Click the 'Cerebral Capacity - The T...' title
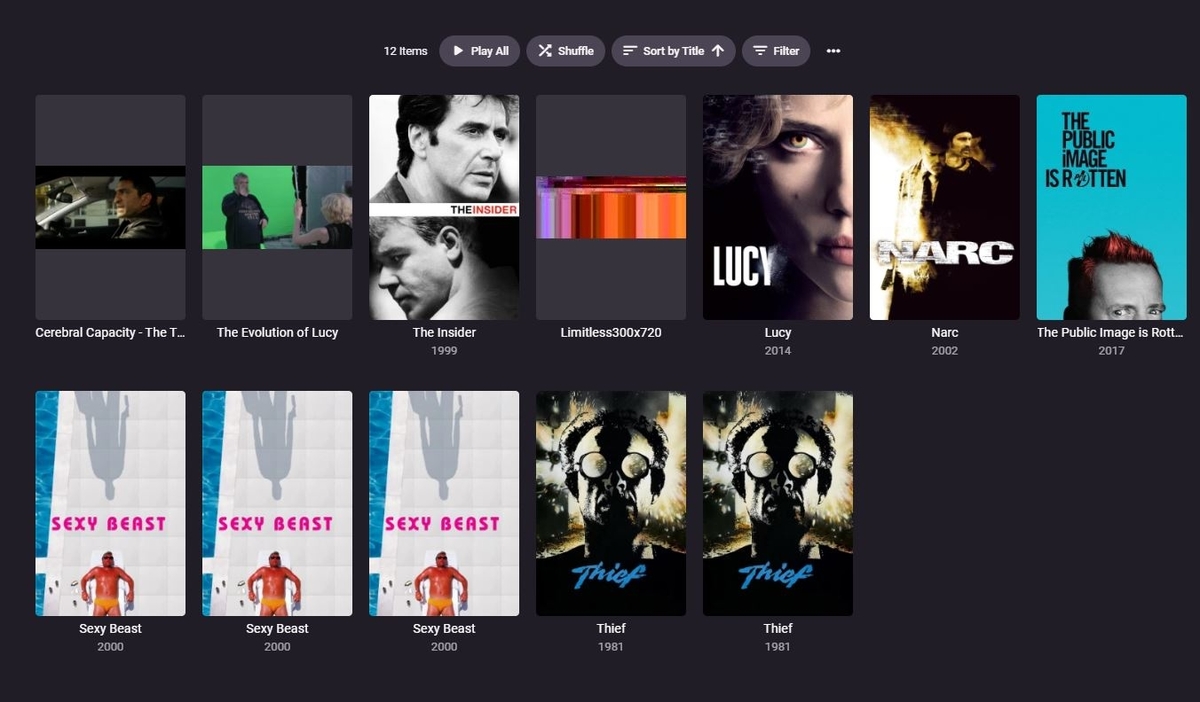Viewport: 1200px width, 702px height. coord(110,333)
